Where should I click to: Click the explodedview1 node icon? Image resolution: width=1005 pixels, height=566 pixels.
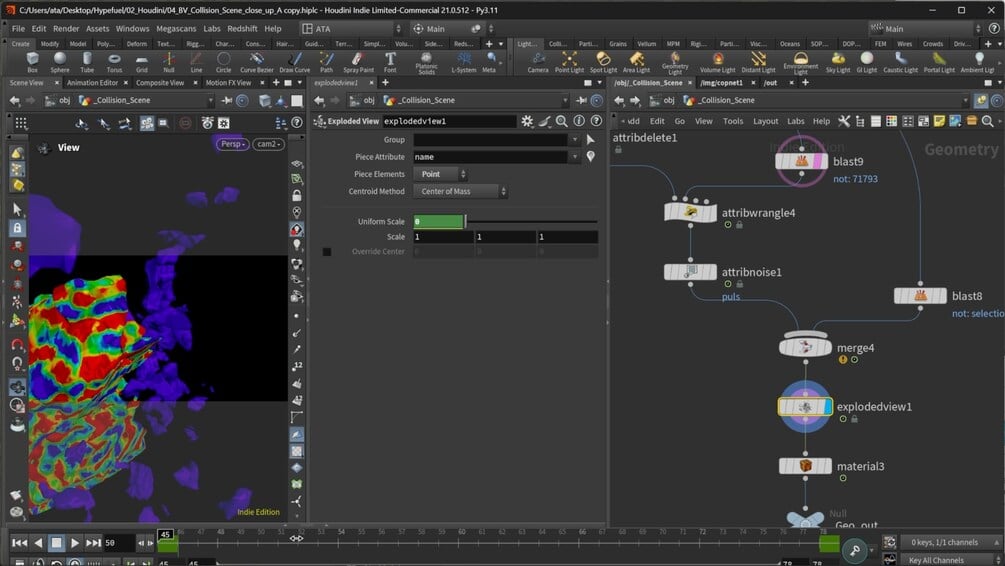pyautogui.click(x=805, y=406)
